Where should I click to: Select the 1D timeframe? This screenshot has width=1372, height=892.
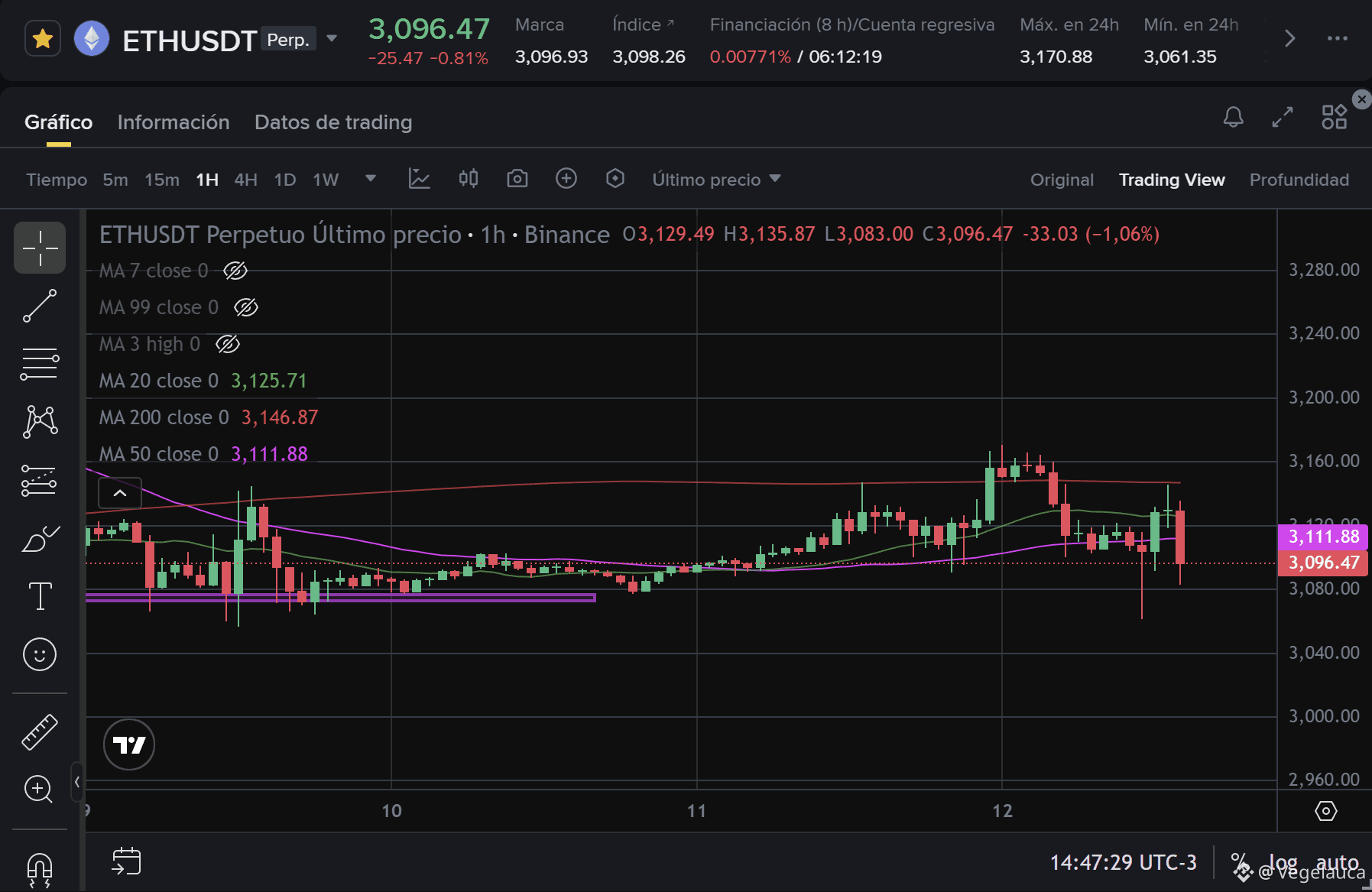click(285, 180)
